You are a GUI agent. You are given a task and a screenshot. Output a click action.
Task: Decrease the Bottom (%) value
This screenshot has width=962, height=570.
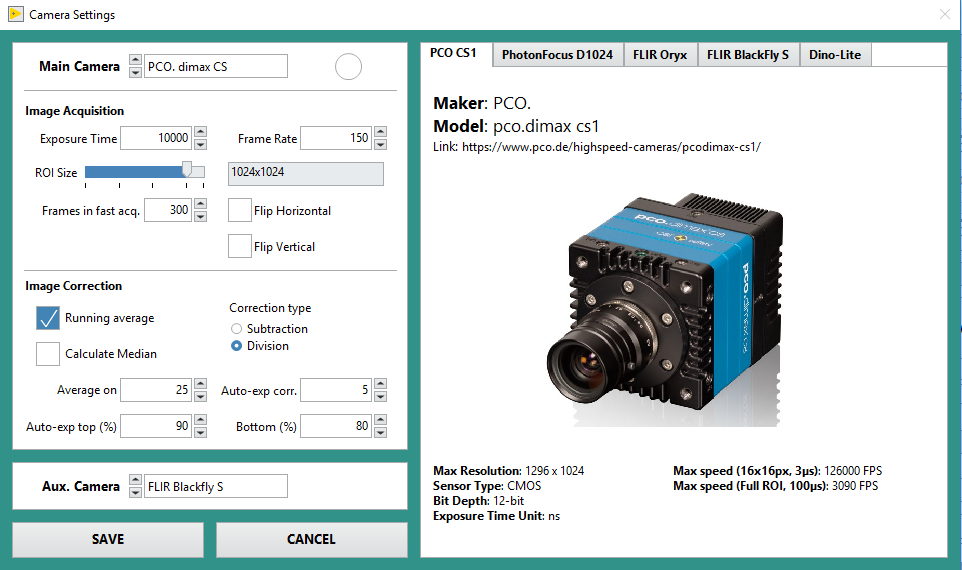coord(380,432)
